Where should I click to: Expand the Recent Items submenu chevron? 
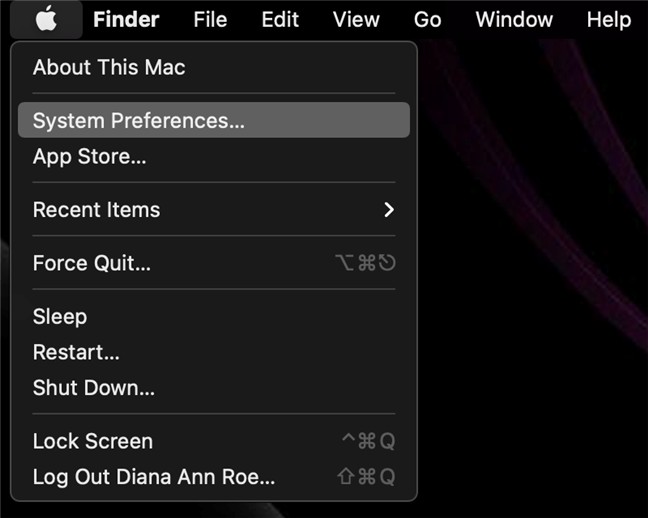coord(389,210)
